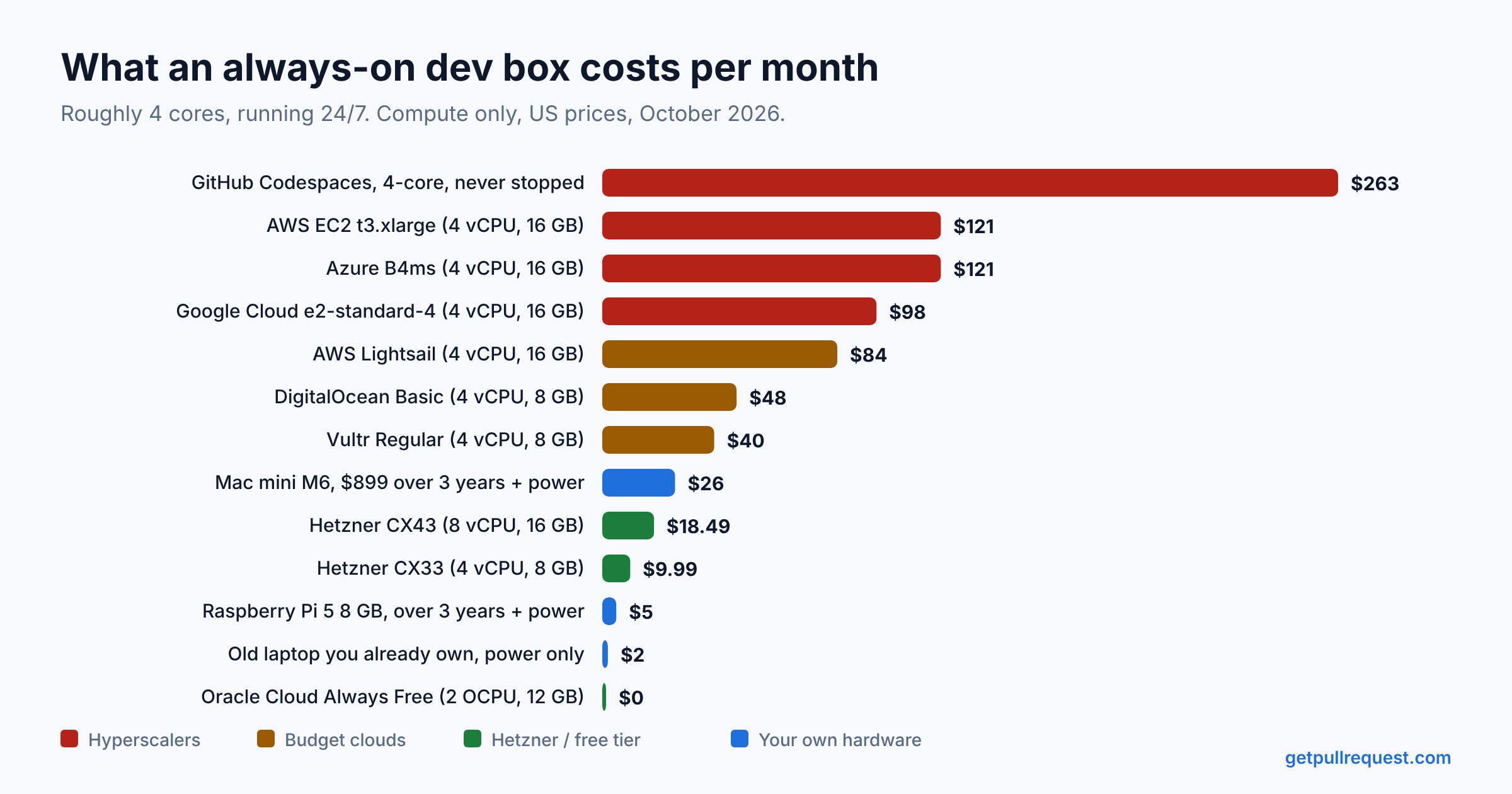Click the AWS EC2 t3.xlarge bar
Viewport: 1512px width, 794px height.
coord(771,226)
